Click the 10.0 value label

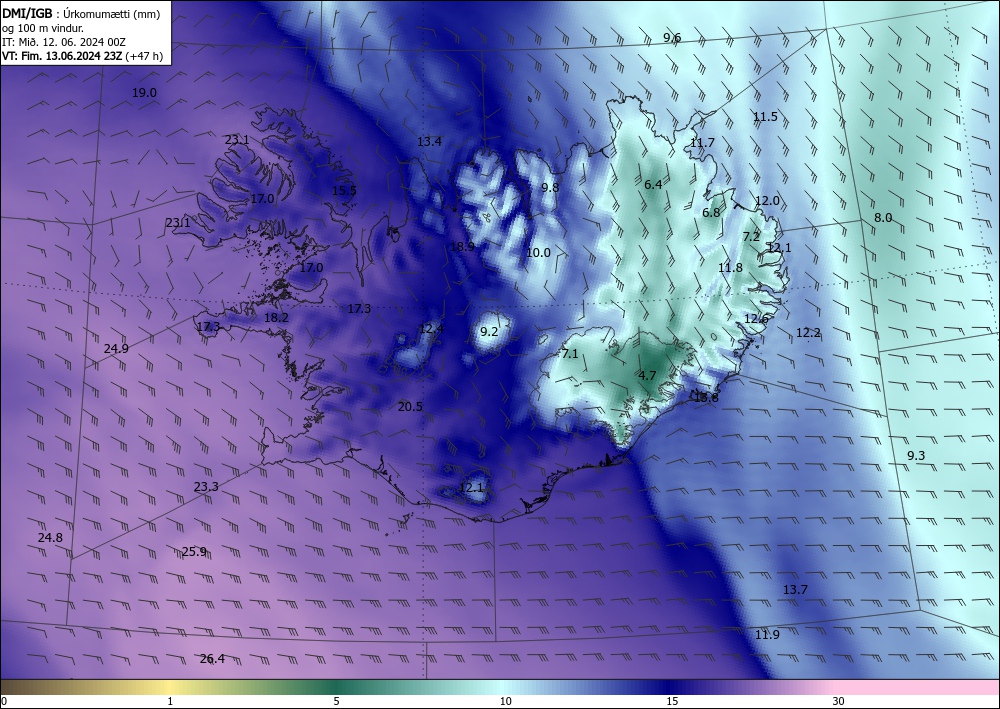click(538, 253)
